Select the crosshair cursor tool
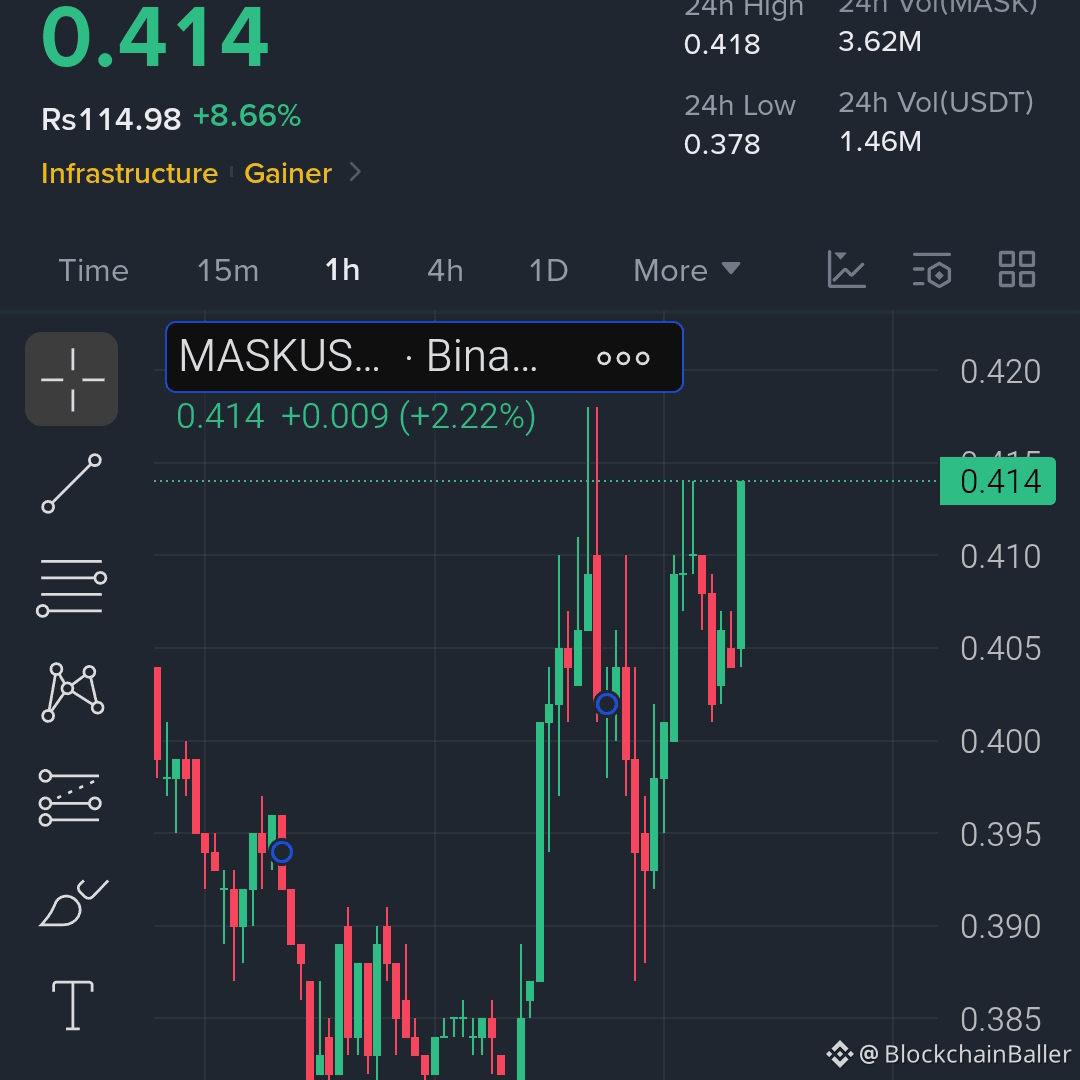The image size is (1080, 1080). 72,379
